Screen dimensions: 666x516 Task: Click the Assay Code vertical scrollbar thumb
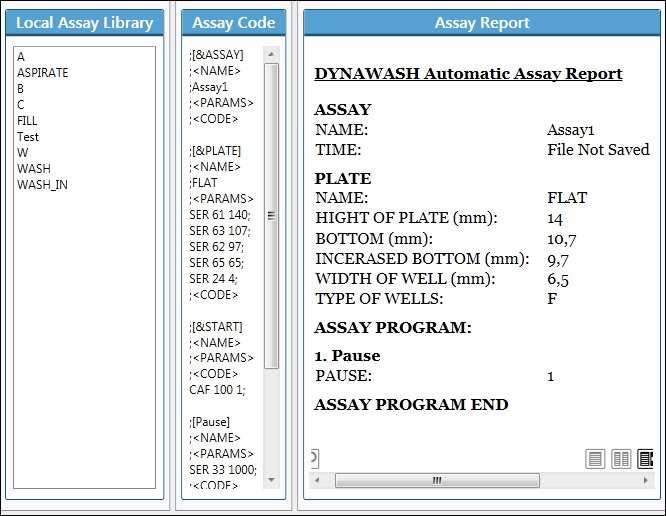click(271, 216)
